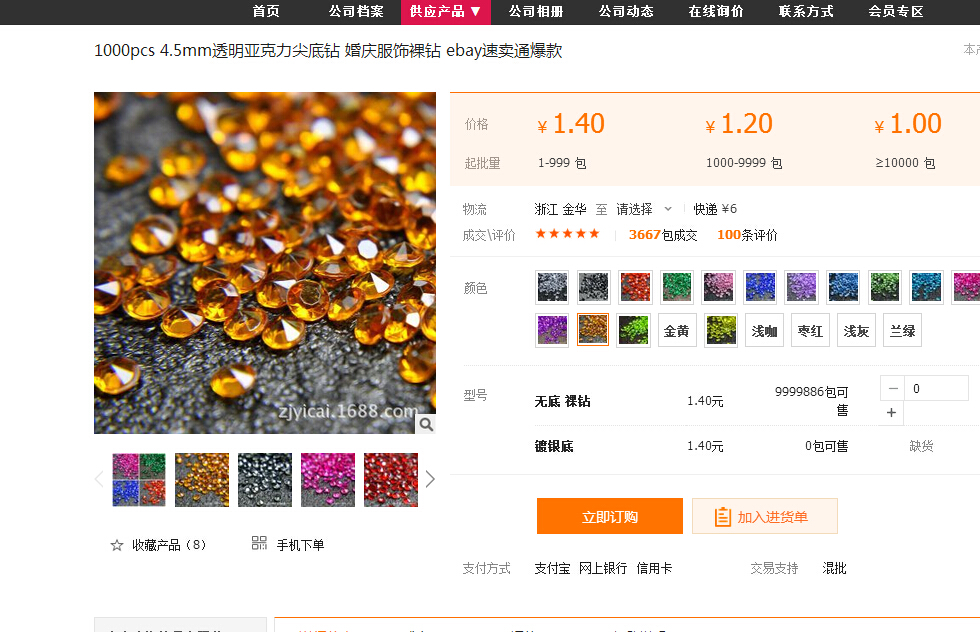
Task: Expand the 供应产品 dropdown menu
Action: tap(446, 12)
